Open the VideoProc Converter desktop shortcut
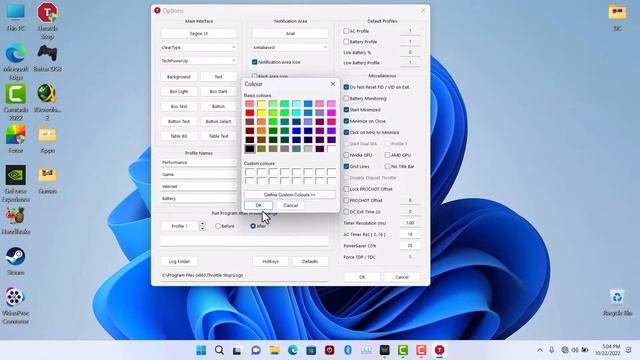Viewport: 640px width, 360px height. 16,305
